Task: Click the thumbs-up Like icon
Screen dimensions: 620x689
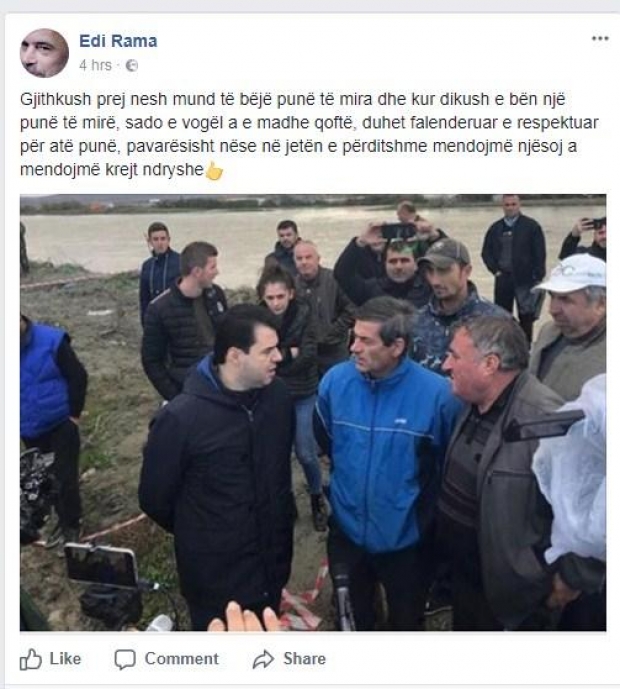Action: coord(31,659)
